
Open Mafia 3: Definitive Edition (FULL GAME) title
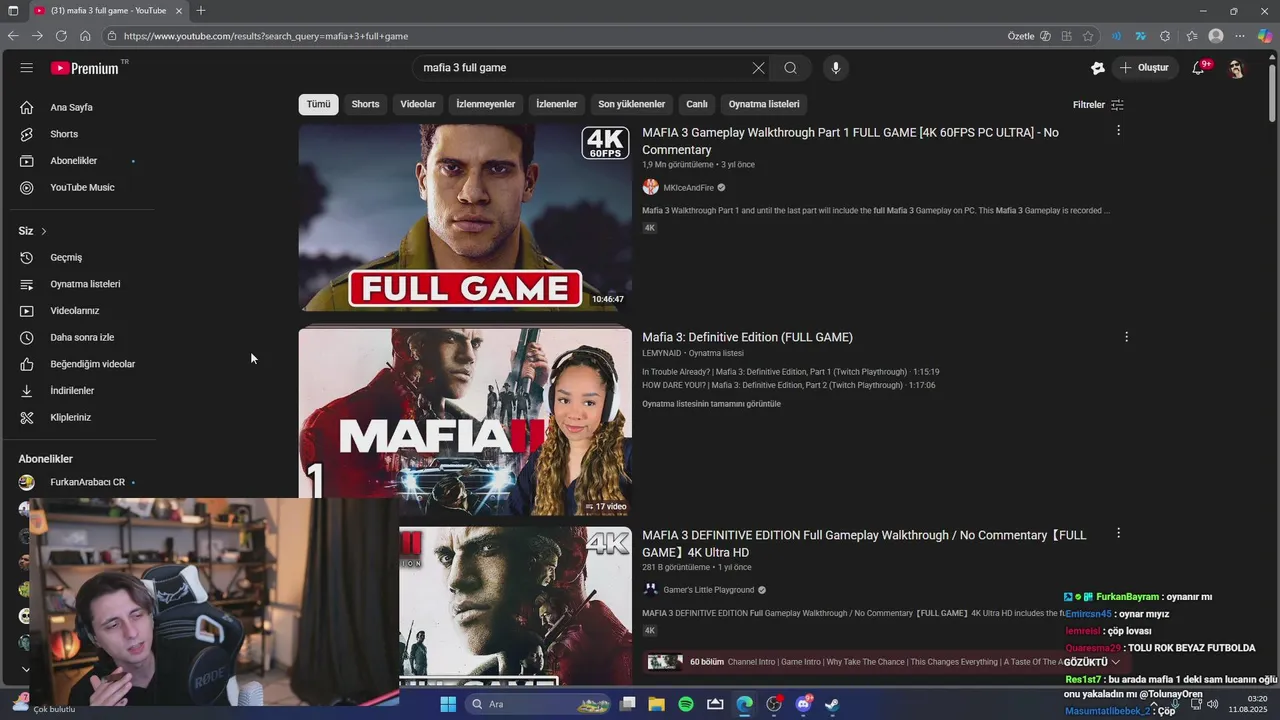[x=747, y=337]
